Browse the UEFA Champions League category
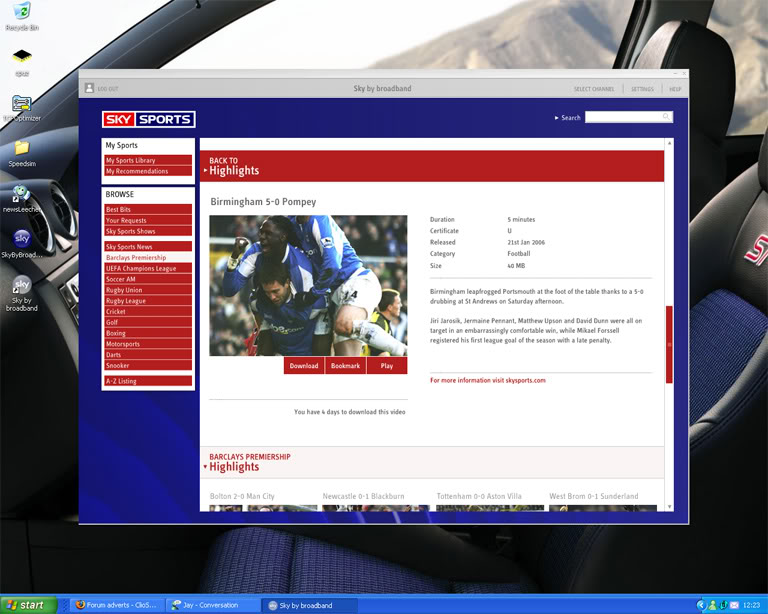 pyautogui.click(x=141, y=268)
